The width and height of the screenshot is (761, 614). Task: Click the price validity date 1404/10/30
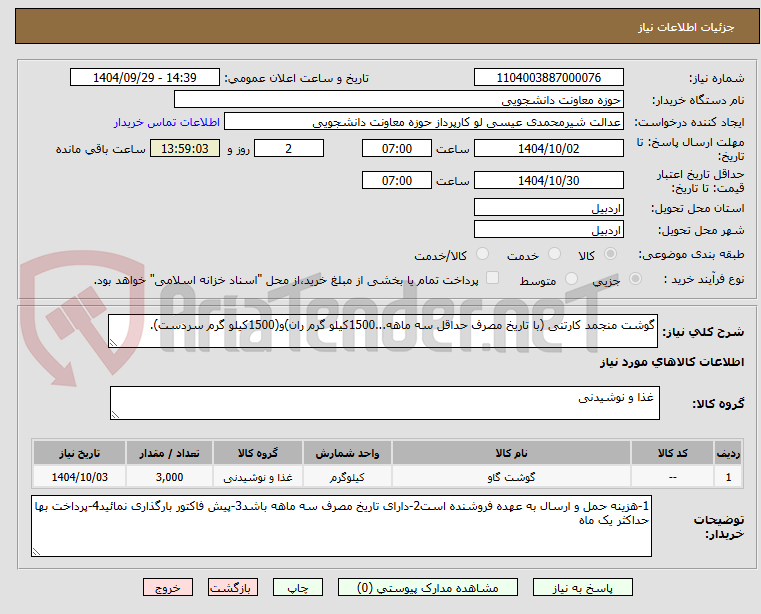pos(548,181)
